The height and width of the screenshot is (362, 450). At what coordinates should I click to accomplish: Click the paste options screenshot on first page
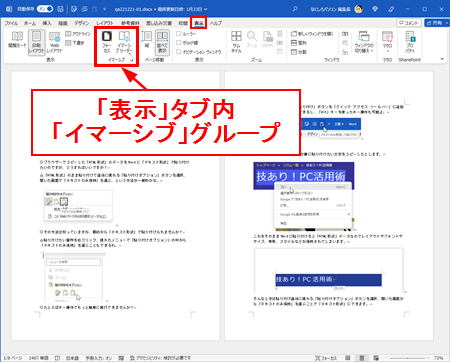click(x=78, y=206)
